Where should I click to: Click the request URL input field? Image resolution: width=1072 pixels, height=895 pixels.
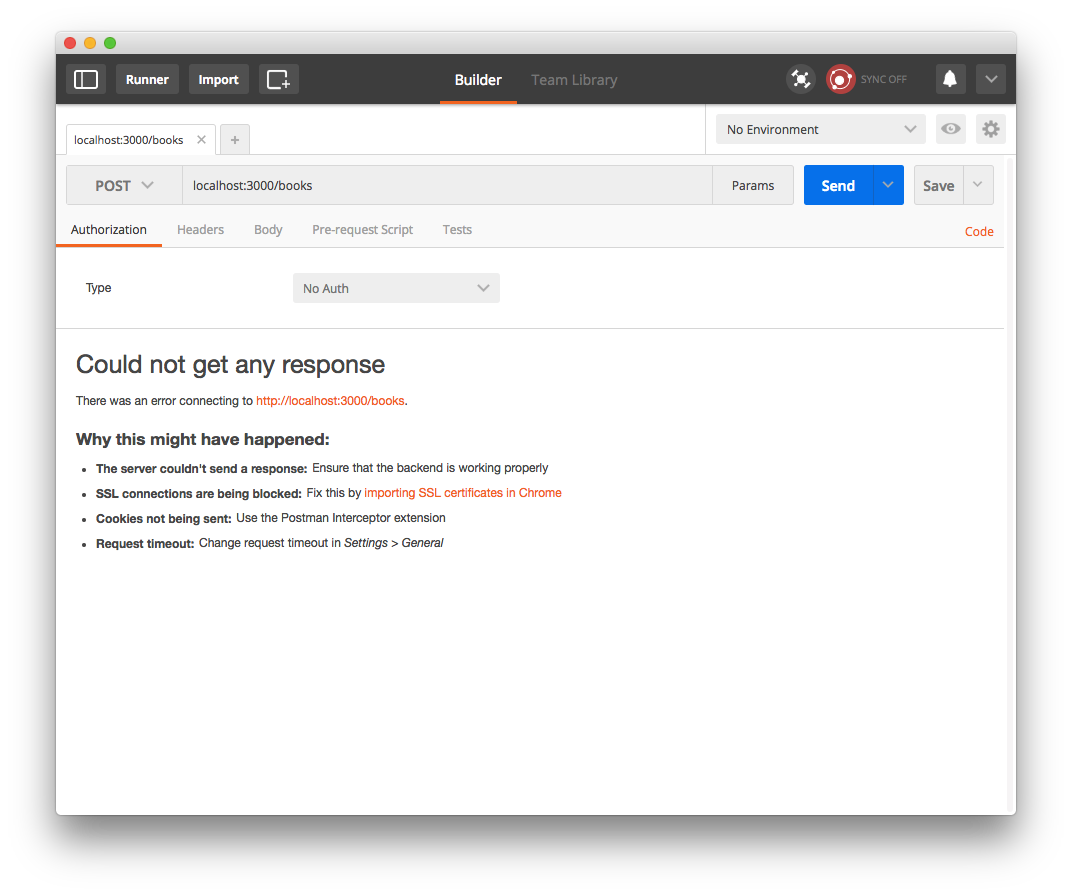(x=446, y=185)
